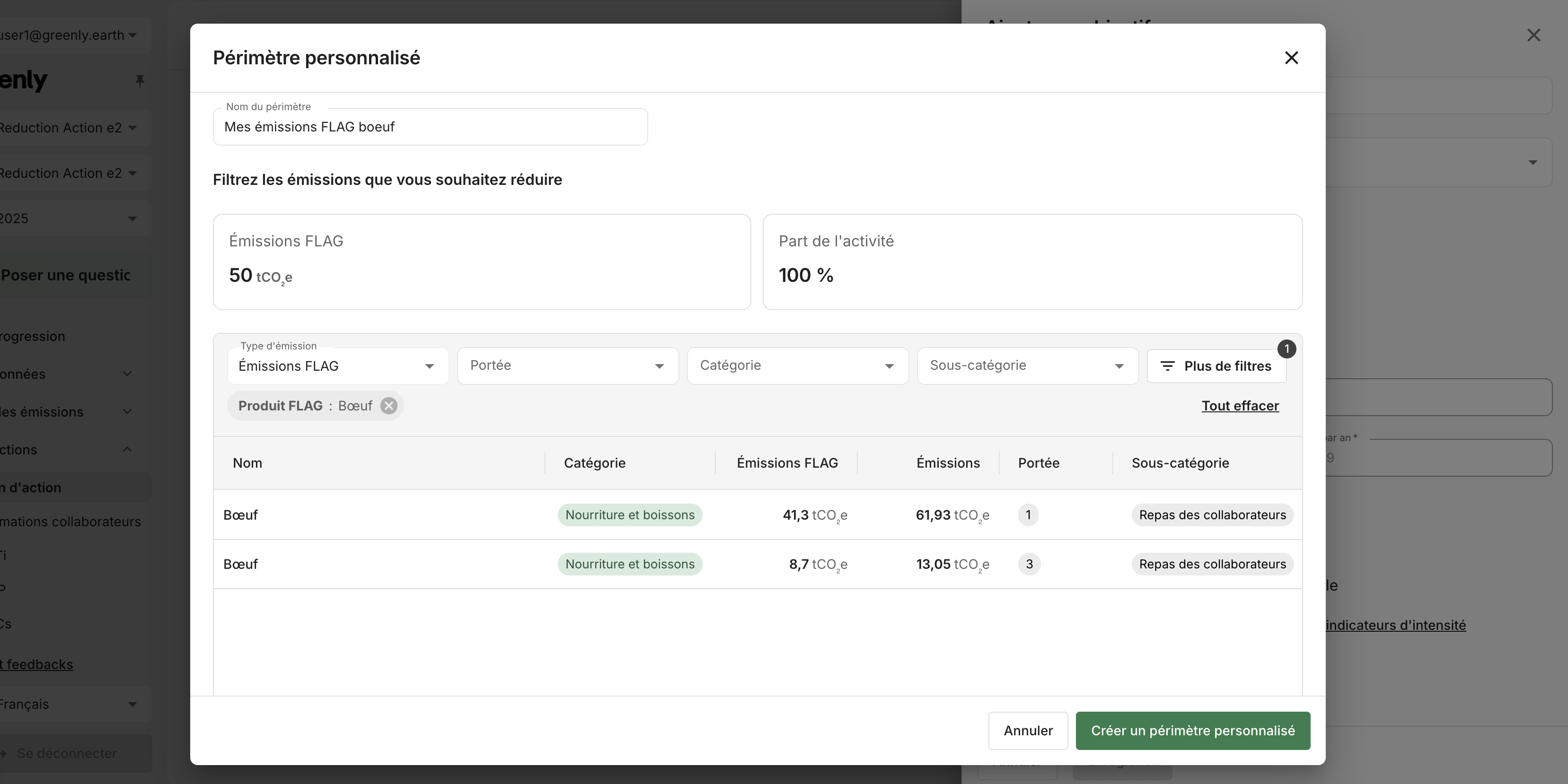Viewport: 1568px width, 784px height.
Task: Click the filter icon in Plus de filtres
Action: coord(1167,366)
